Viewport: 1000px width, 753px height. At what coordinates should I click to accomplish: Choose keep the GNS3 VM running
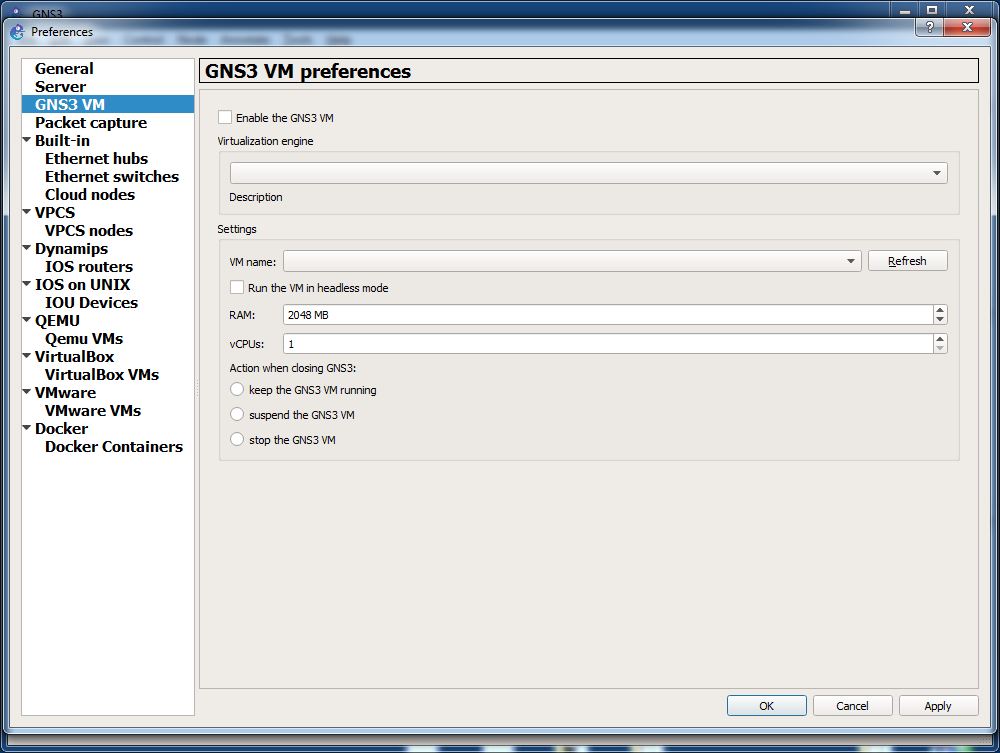pos(237,389)
